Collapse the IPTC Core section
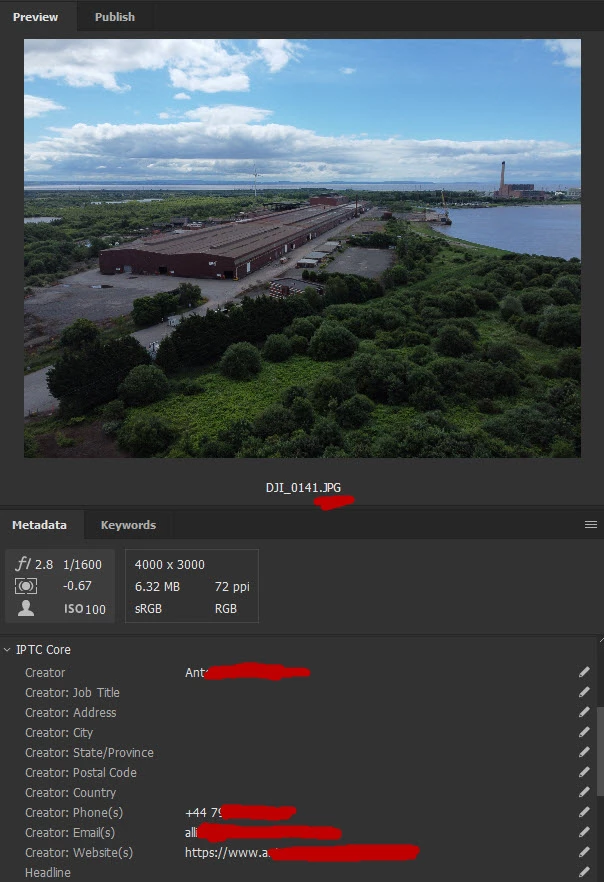This screenshot has width=604, height=882. [x=7, y=650]
